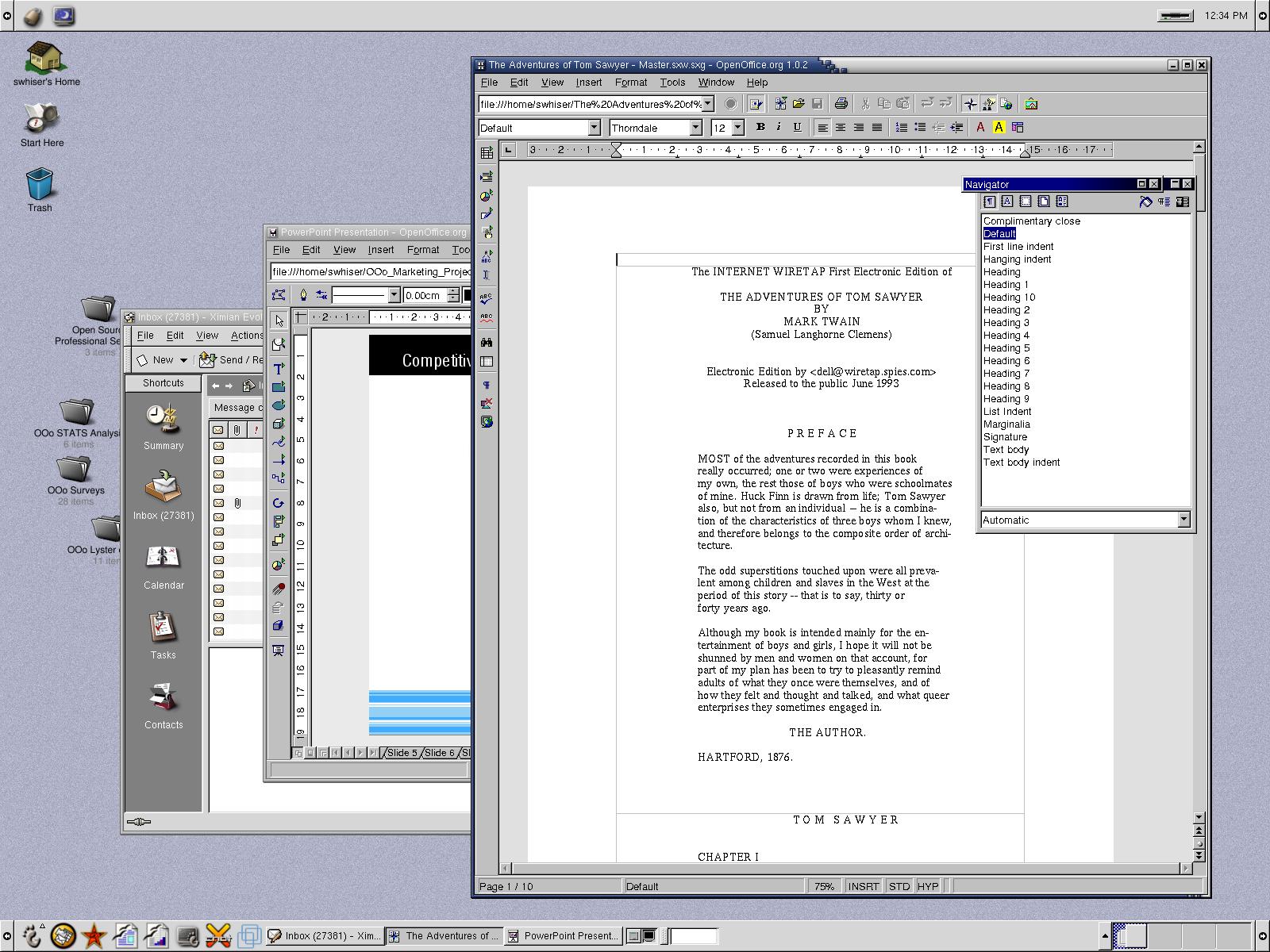The width and height of the screenshot is (1270, 952).
Task: Click the Cut scissors icon in Writer
Action: (865, 104)
